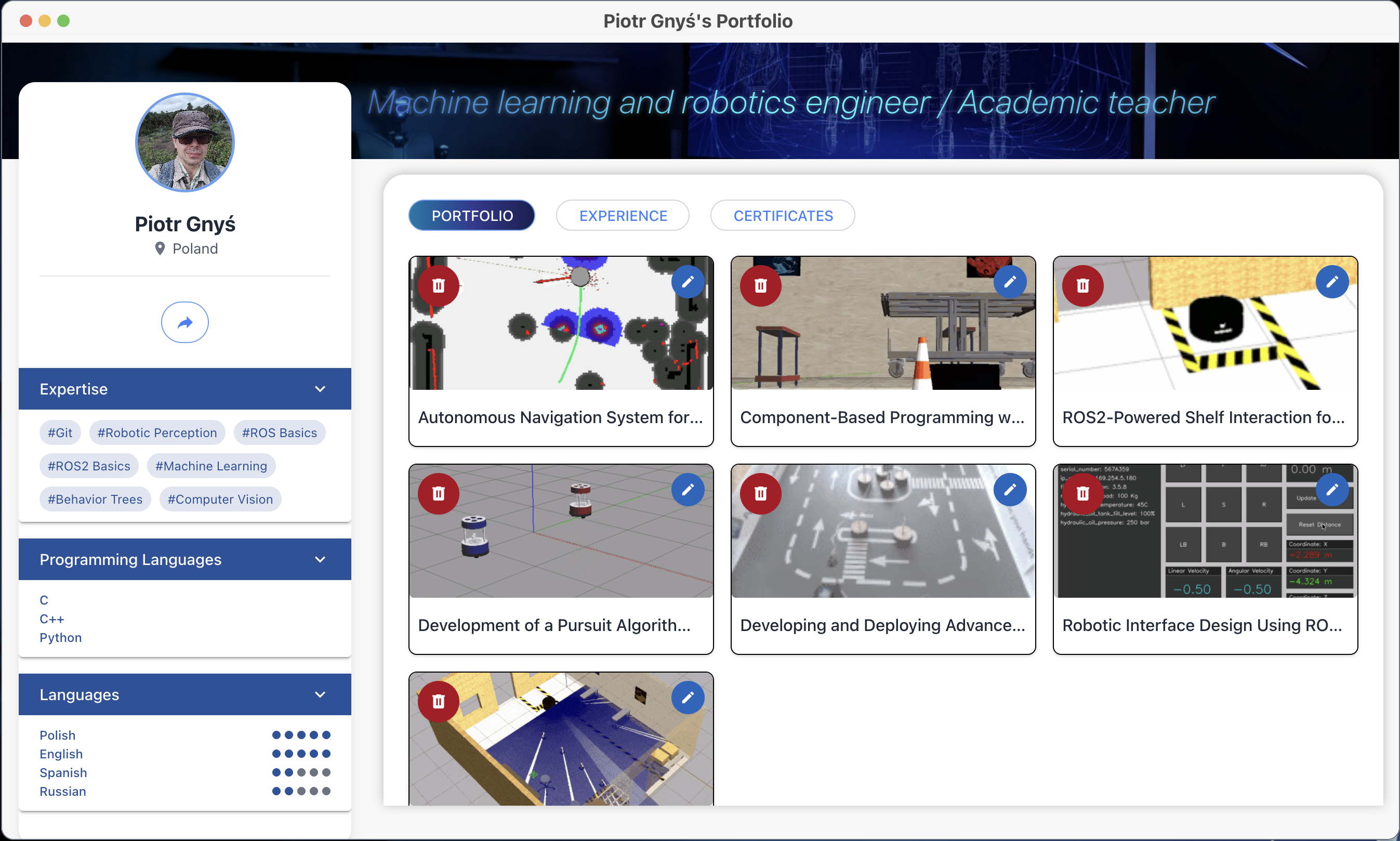Image resolution: width=1400 pixels, height=841 pixels.
Task: Collapse the Programming Languages section
Action: [320, 560]
